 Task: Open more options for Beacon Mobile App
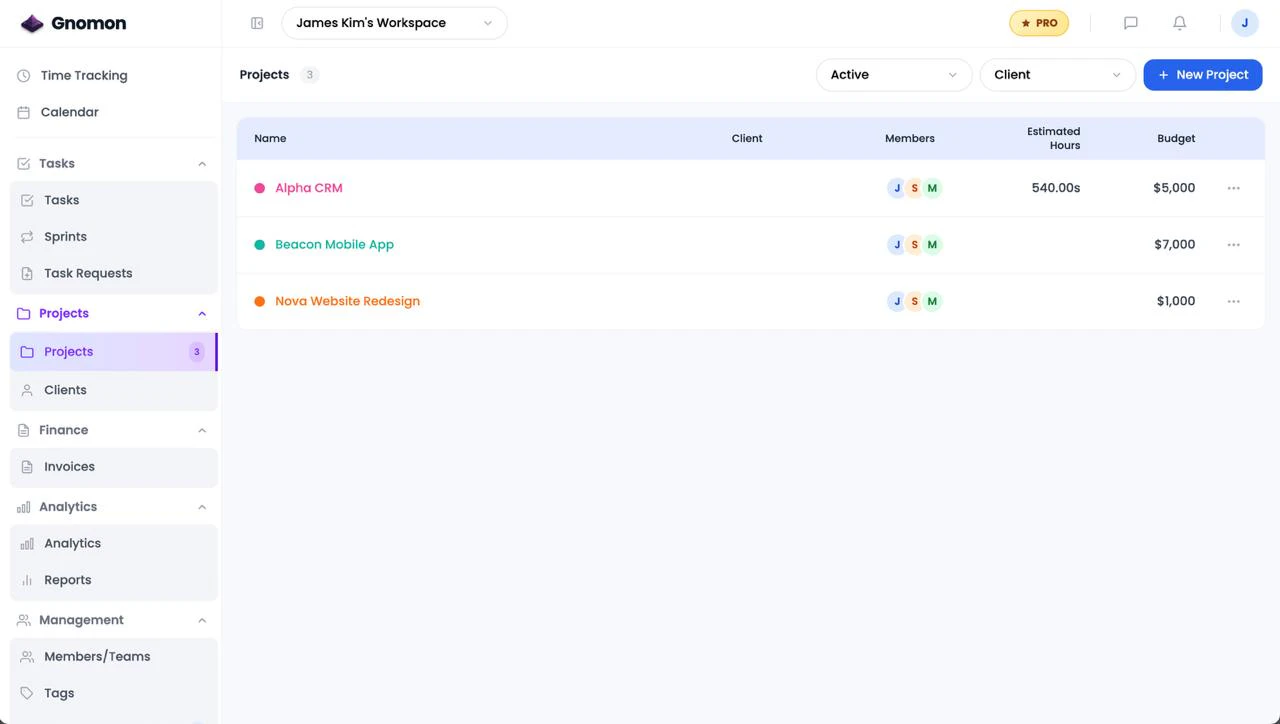pos(1234,245)
